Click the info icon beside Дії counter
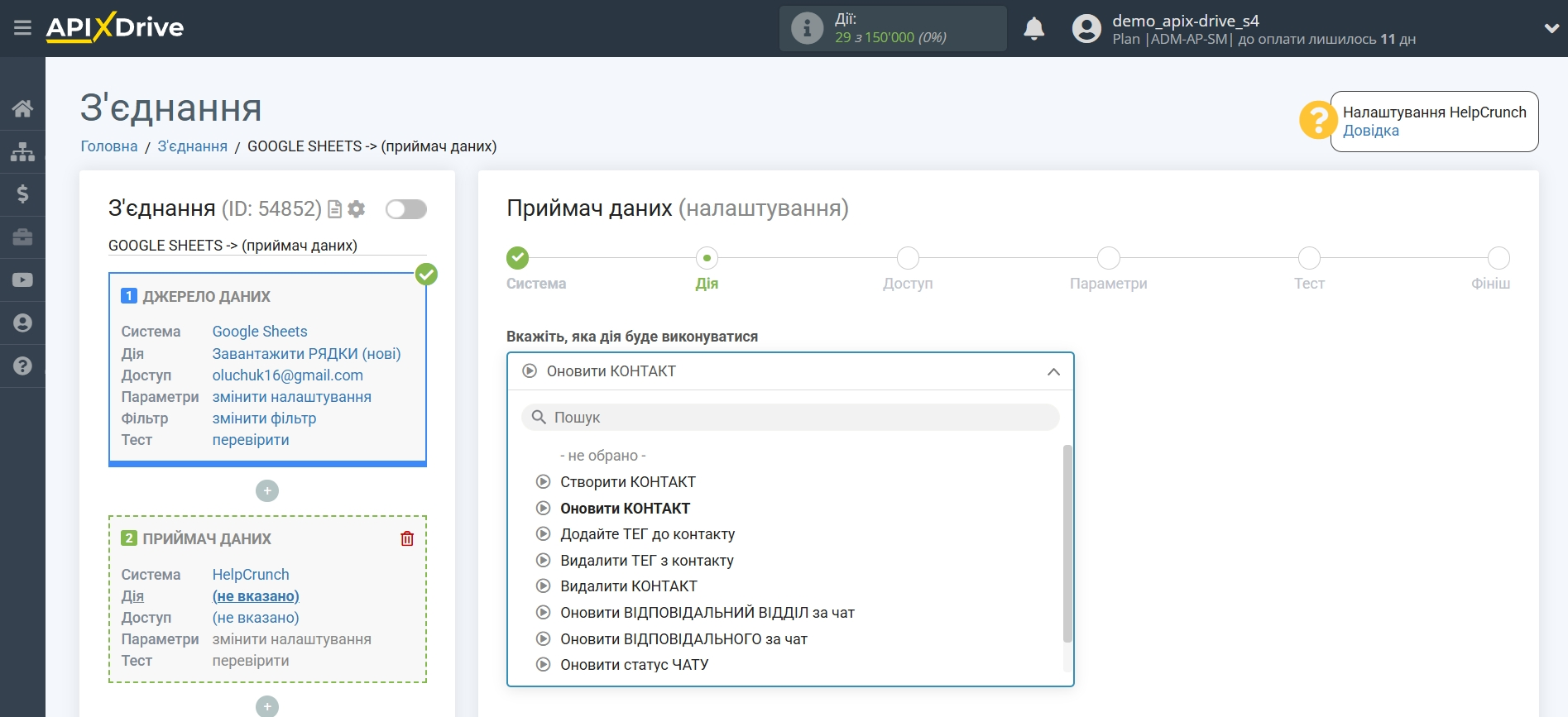Viewport: 1568px width, 717px height. 807,28
